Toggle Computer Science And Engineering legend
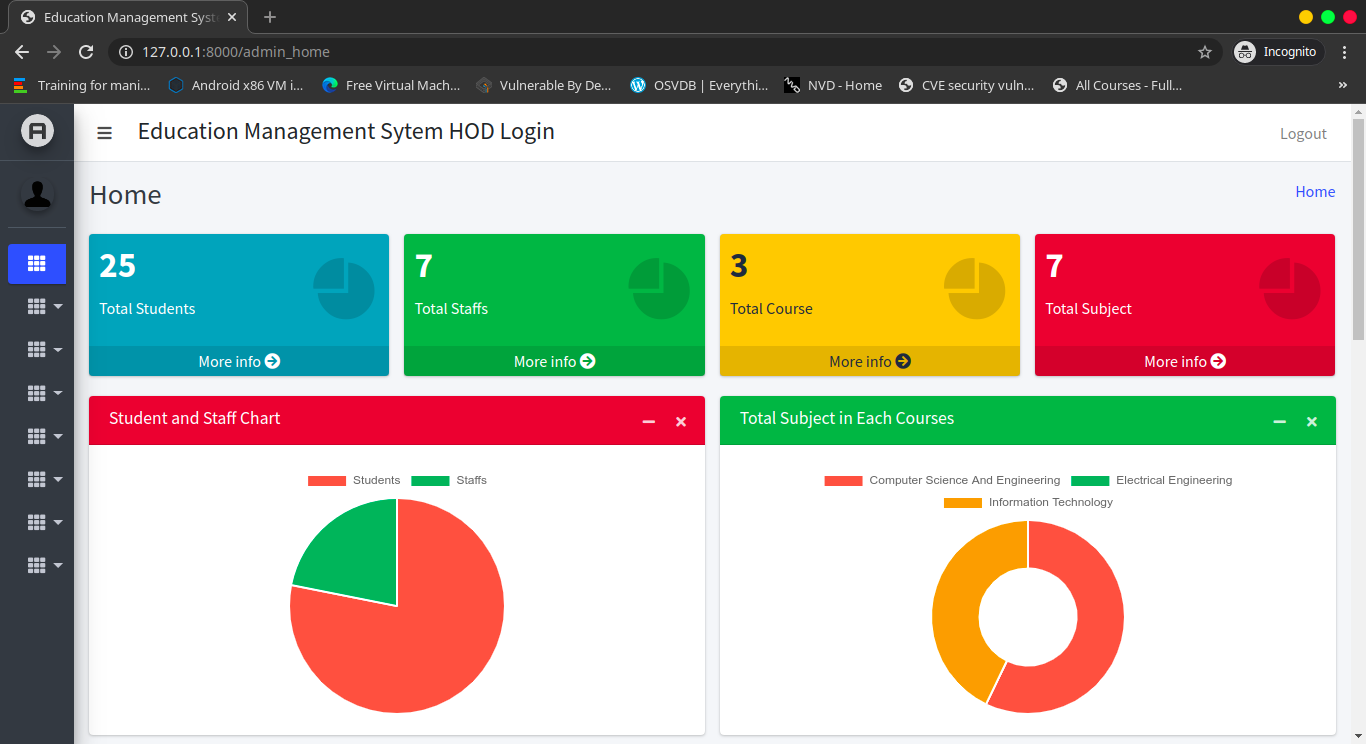The width and height of the screenshot is (1366, 744). click(x=942, y=481)
